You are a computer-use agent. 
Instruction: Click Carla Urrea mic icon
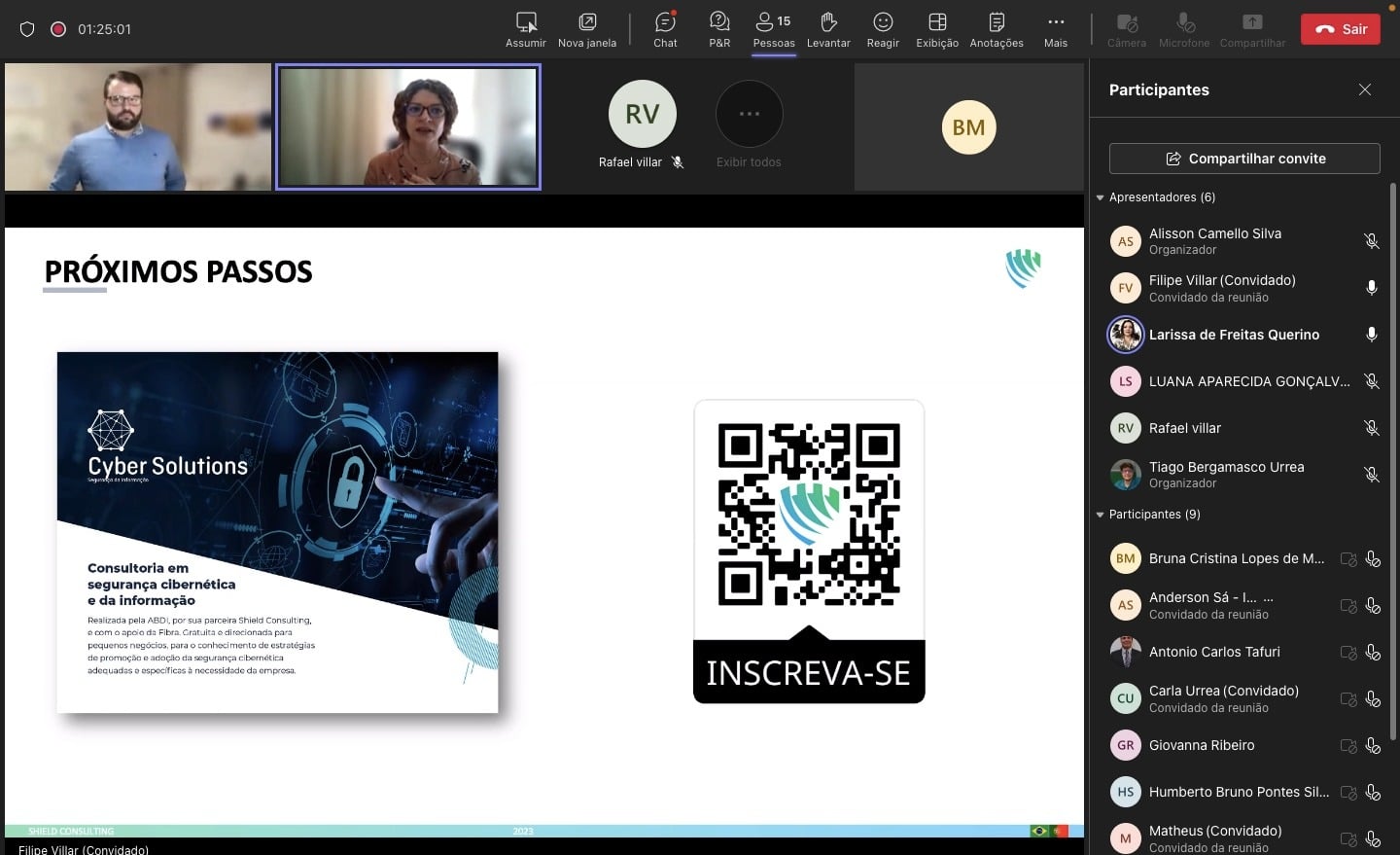[1373, 698]
